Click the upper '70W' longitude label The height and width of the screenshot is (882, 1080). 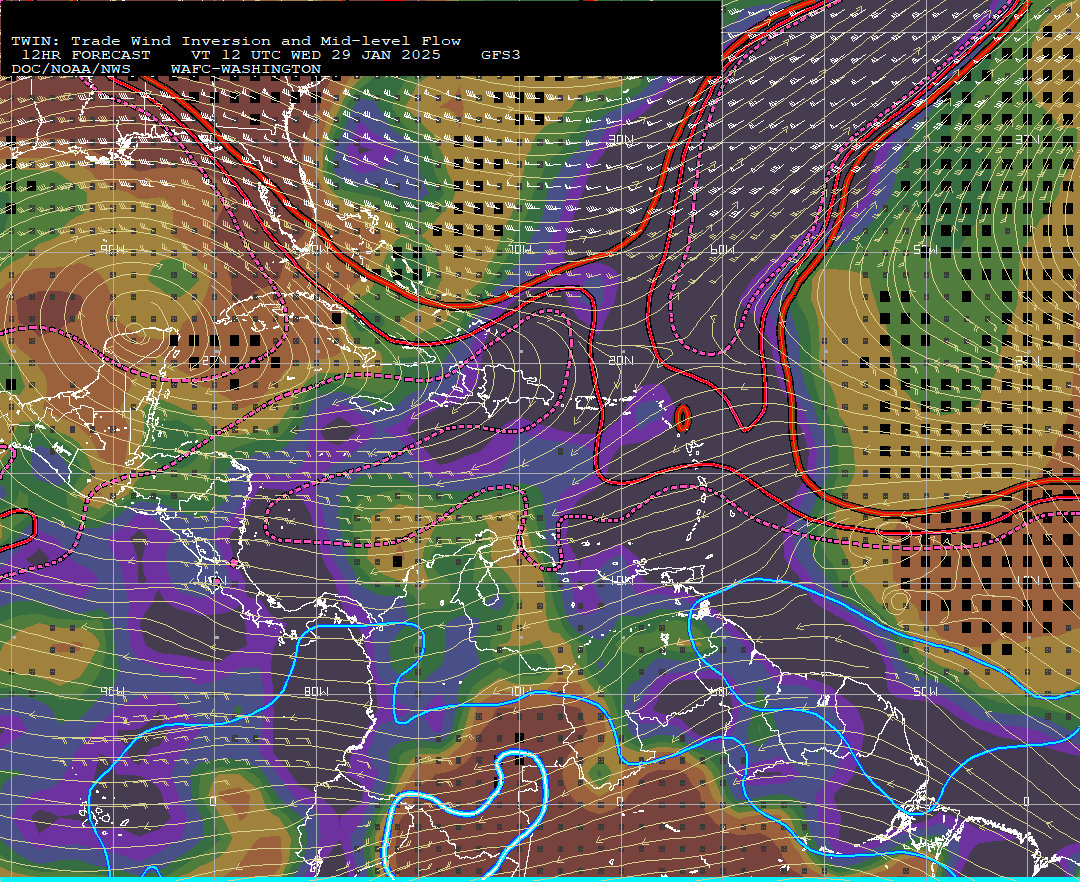(521, 249)
